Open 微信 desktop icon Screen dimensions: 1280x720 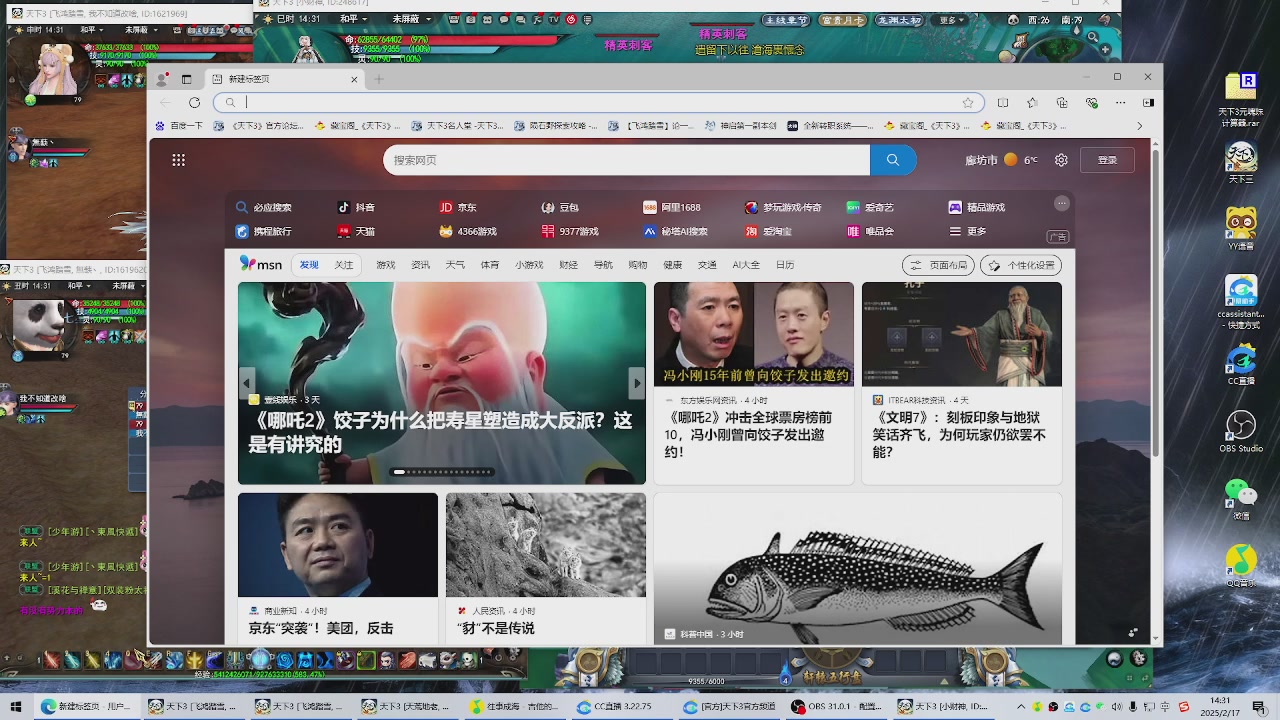point(1241,498)
